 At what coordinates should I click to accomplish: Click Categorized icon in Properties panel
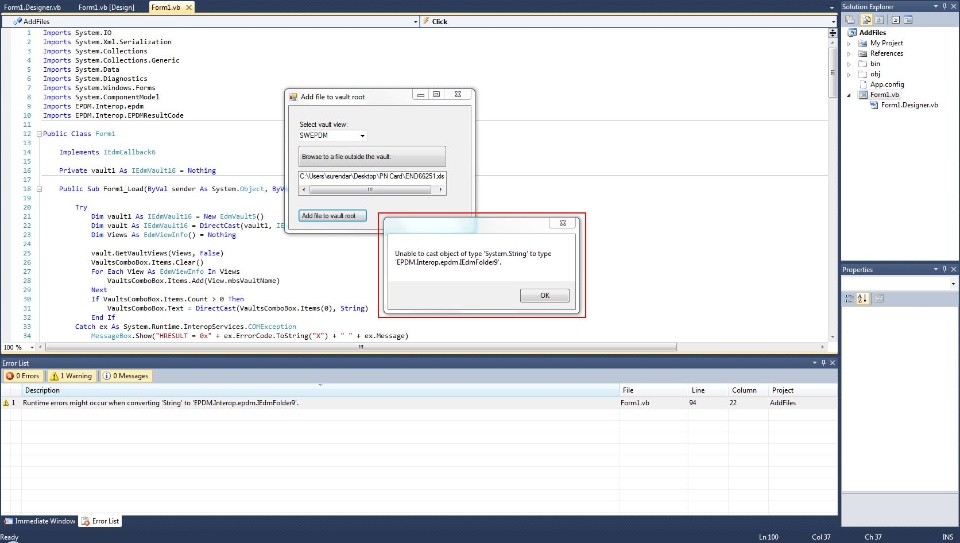849,299
